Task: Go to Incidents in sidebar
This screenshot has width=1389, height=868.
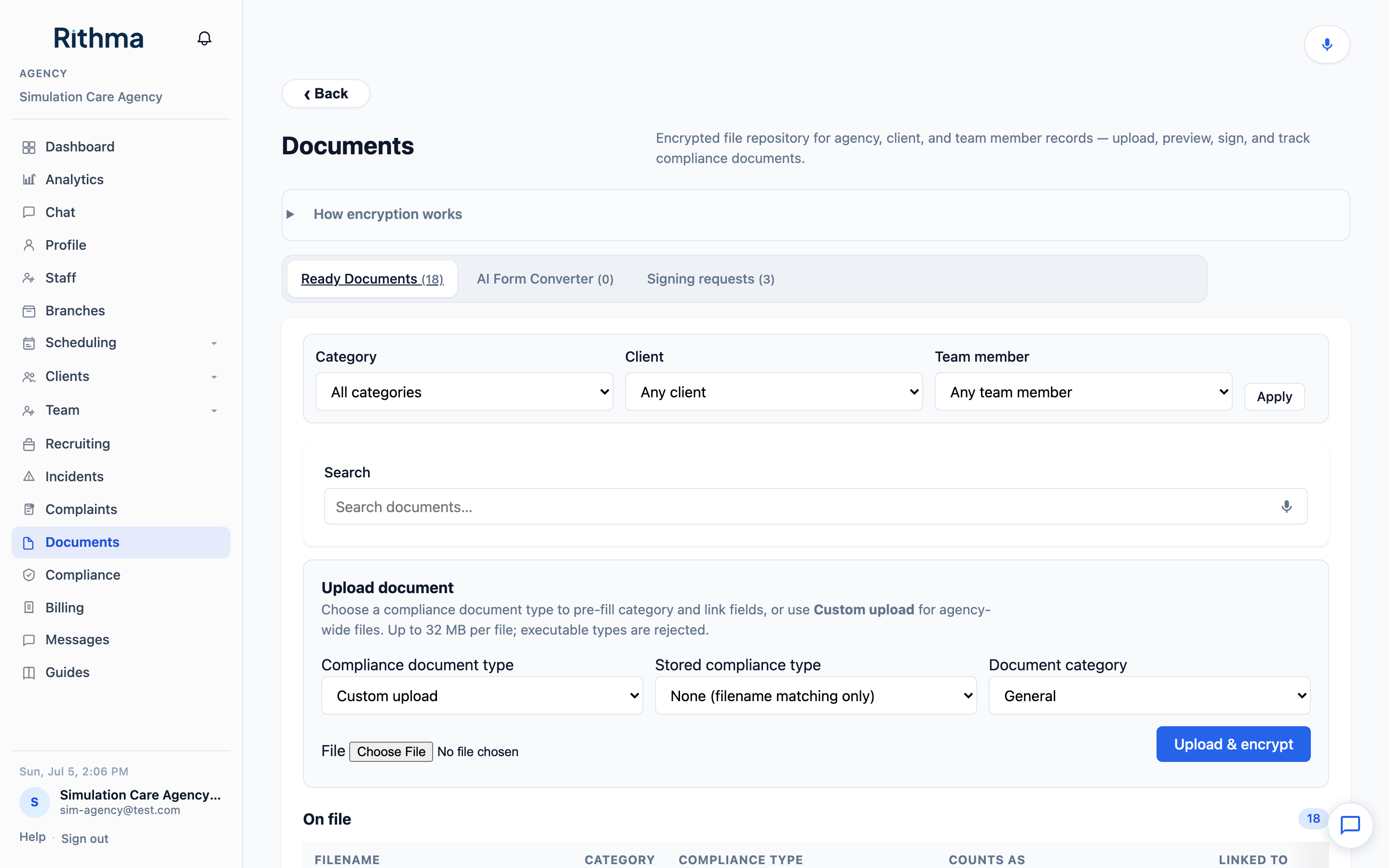Action: tap(121, 476)
